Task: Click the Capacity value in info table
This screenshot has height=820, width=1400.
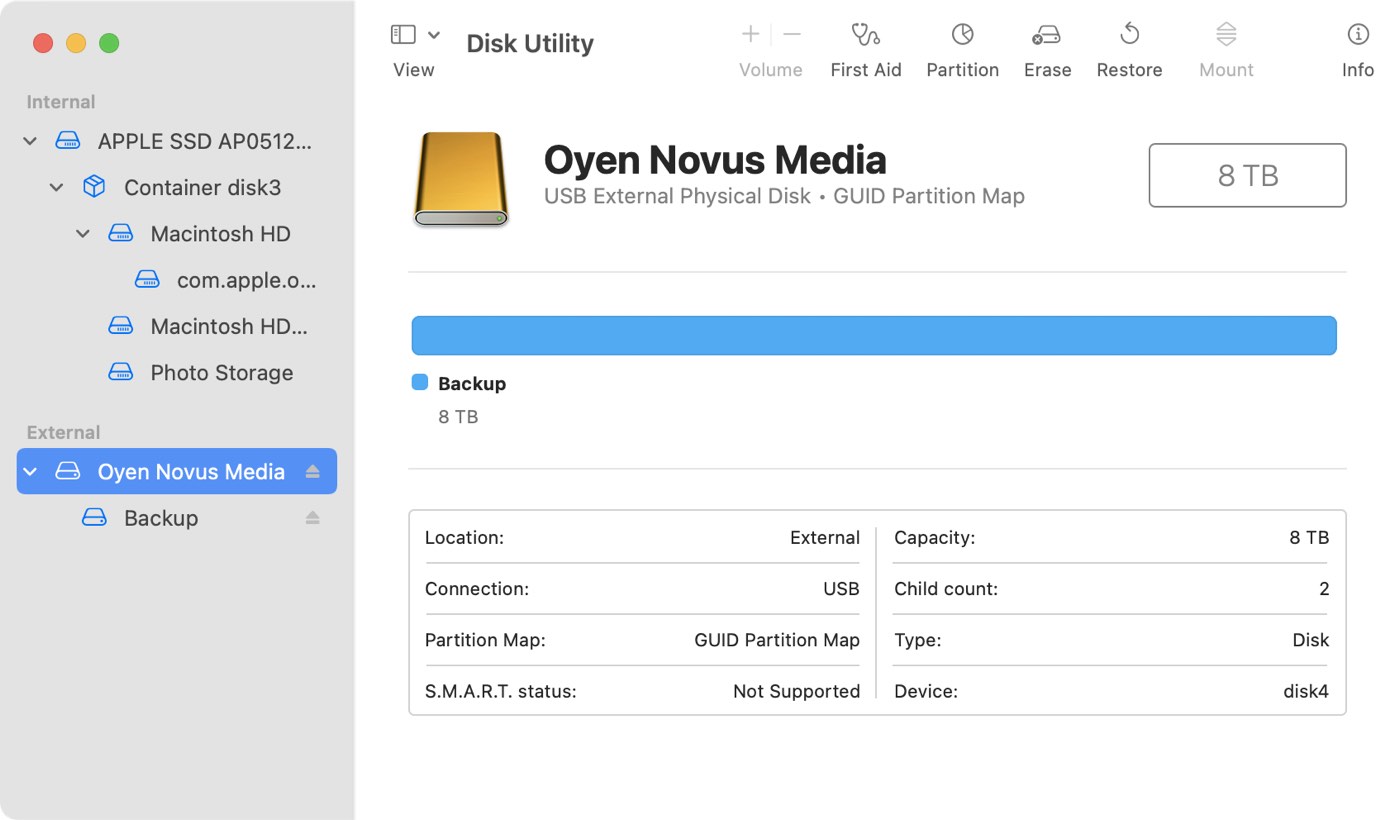Action: coord(1309,538)
